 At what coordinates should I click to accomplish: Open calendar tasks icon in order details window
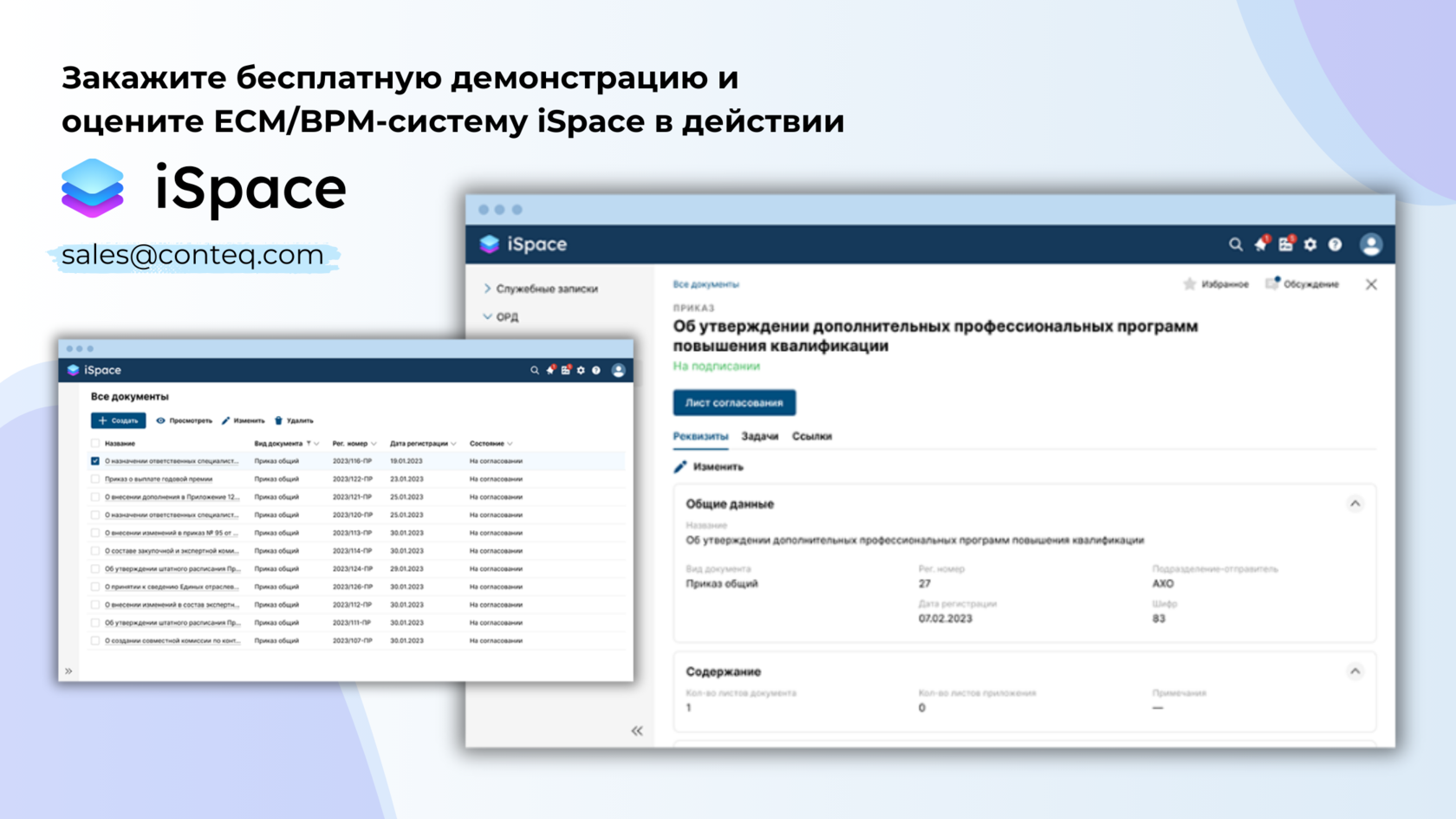[1286, 244]
